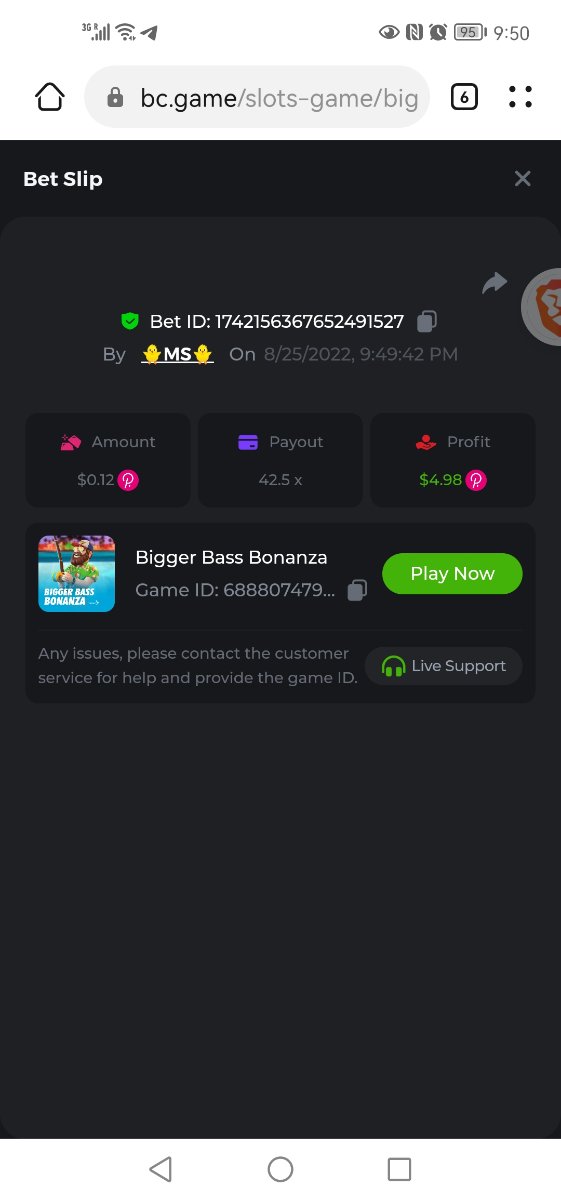This screenshot has width=561, height=1200.
Task: Share the bet slip with arrow icon
Action: pos(495,283)
